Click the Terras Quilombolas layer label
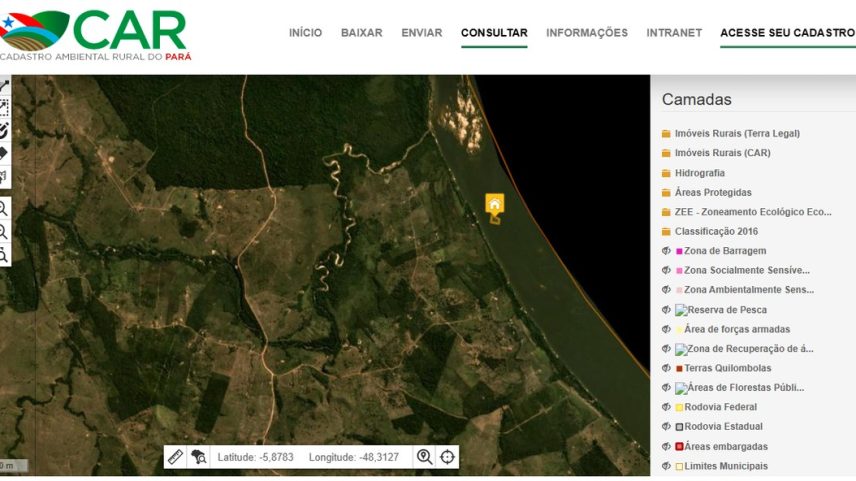Image resolution: width=856 pixels, height=481 pixels. (728, 368)
